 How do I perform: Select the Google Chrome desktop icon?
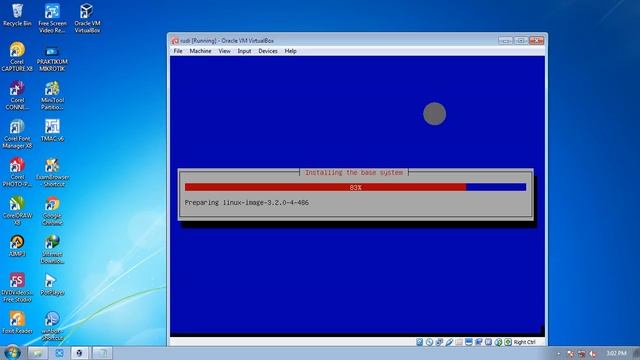52,211
